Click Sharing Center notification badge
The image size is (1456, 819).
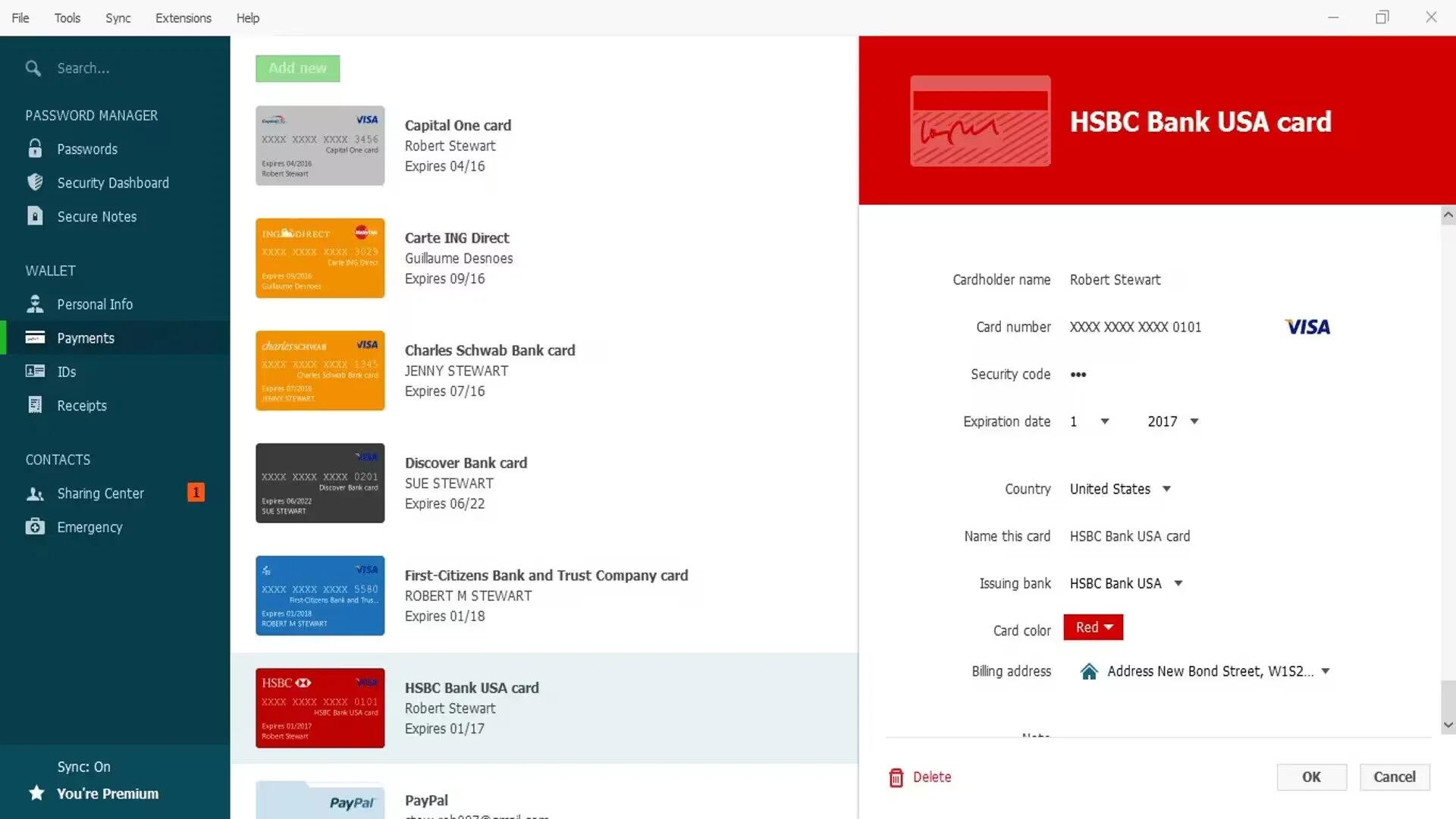[x=196, y=493]
